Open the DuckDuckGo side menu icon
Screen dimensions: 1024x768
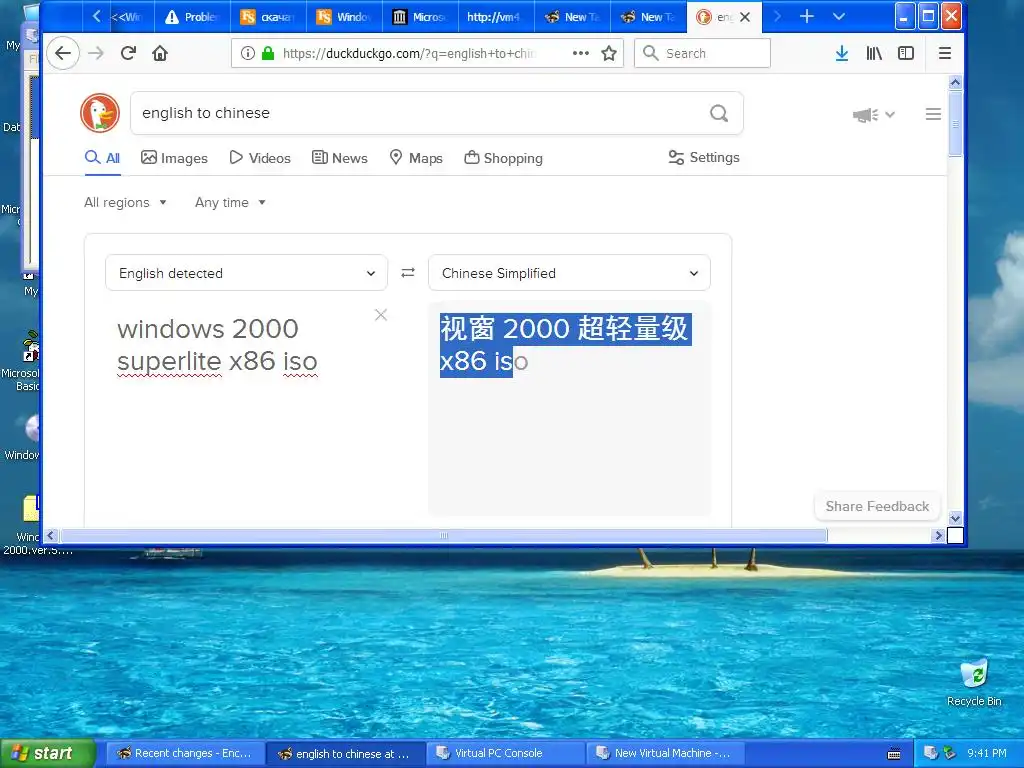933,114
